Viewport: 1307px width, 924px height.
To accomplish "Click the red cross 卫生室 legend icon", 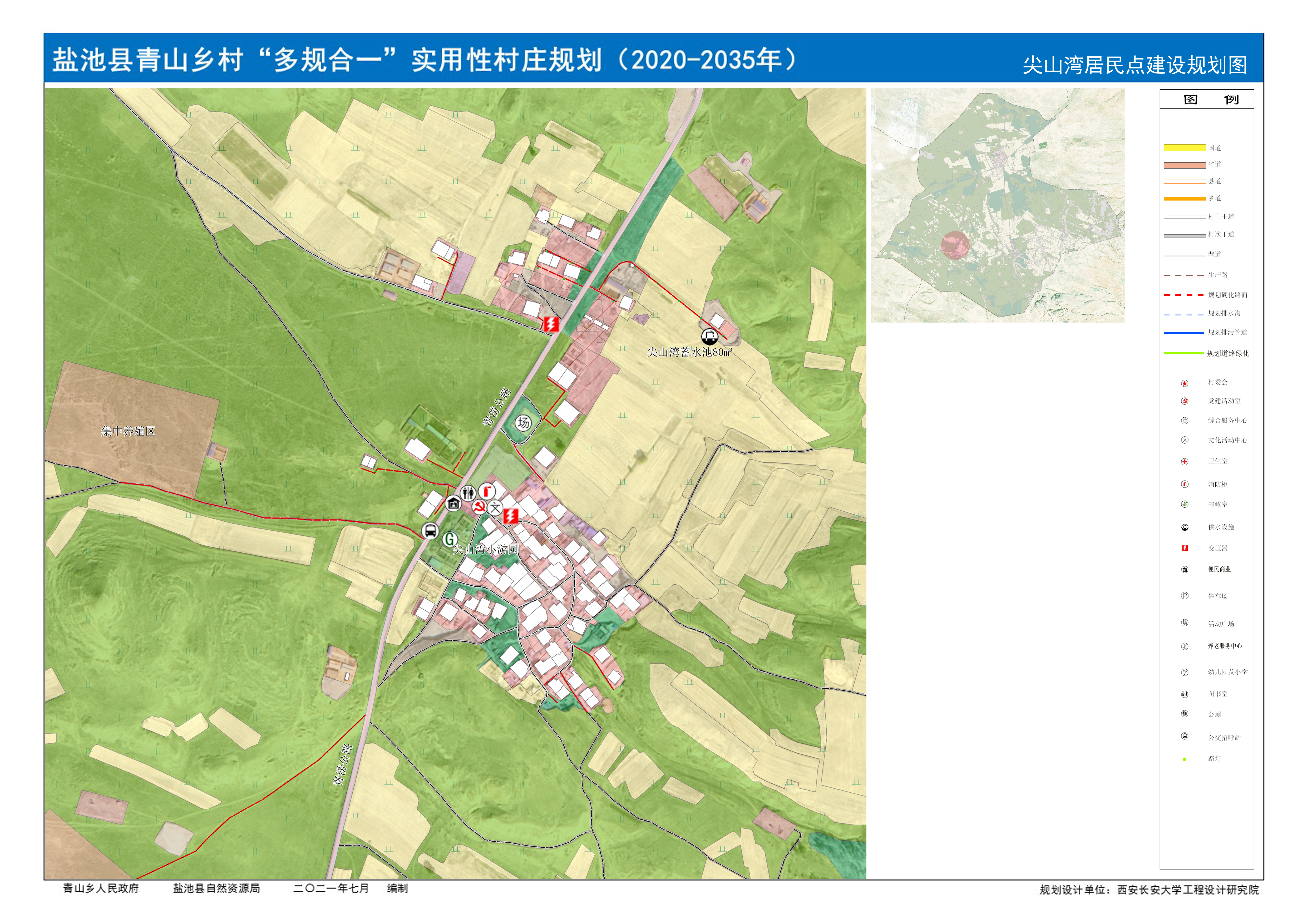I will pyautogui.click(x=1185, y=462).
